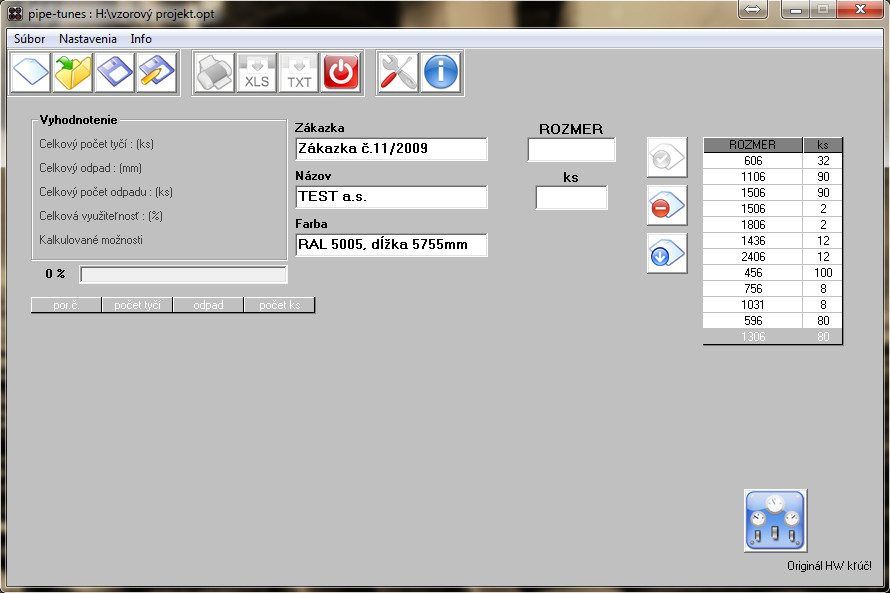Click the Originál HW kľúč! status text
The image size is (890, 593).
coord(829,566)
